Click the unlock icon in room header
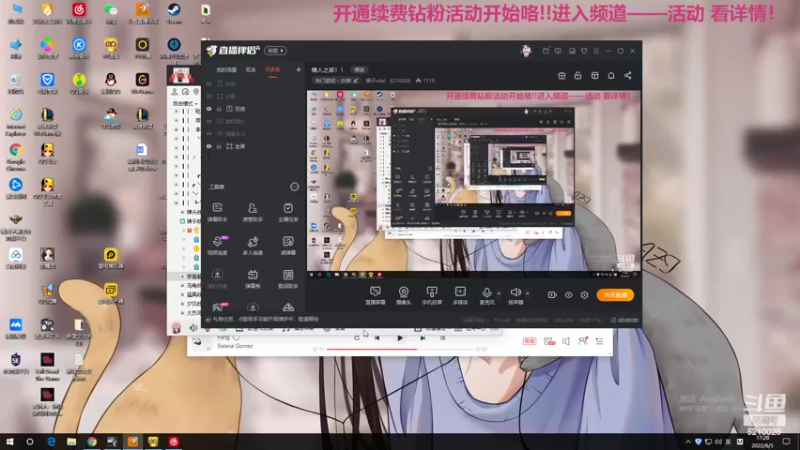The width and height of the screenshot is (800, 450). 578,76
